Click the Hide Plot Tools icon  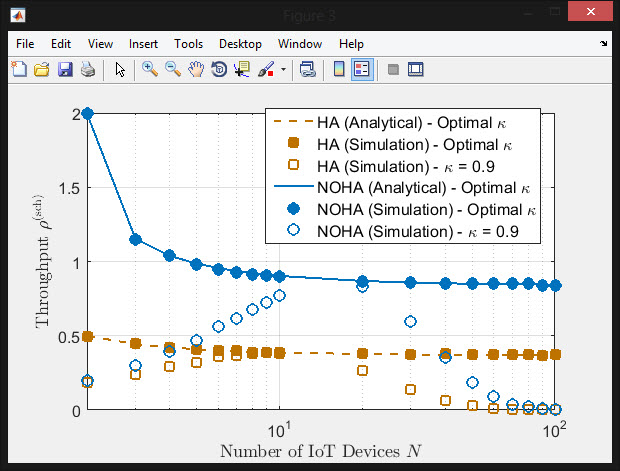(x=393, y=70)
